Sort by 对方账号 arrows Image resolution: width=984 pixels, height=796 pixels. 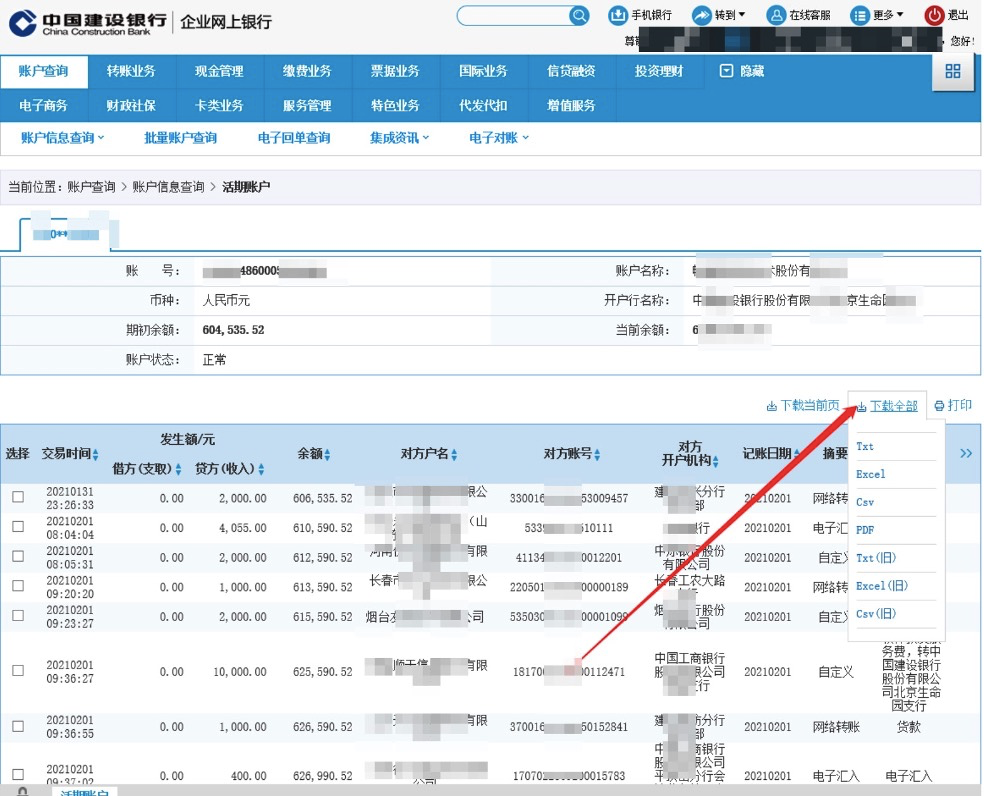(597, 454)
